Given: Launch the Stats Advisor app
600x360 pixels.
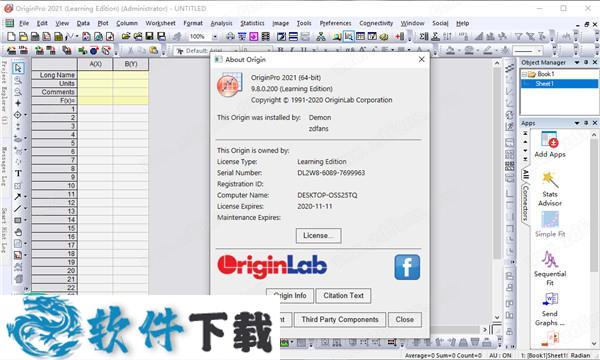Looking at the screenshot, I should [550, 180].
